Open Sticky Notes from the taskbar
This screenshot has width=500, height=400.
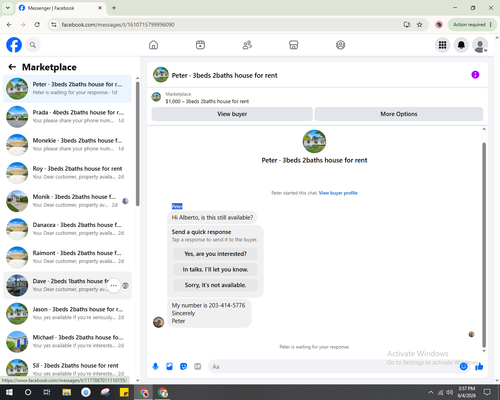124,392
